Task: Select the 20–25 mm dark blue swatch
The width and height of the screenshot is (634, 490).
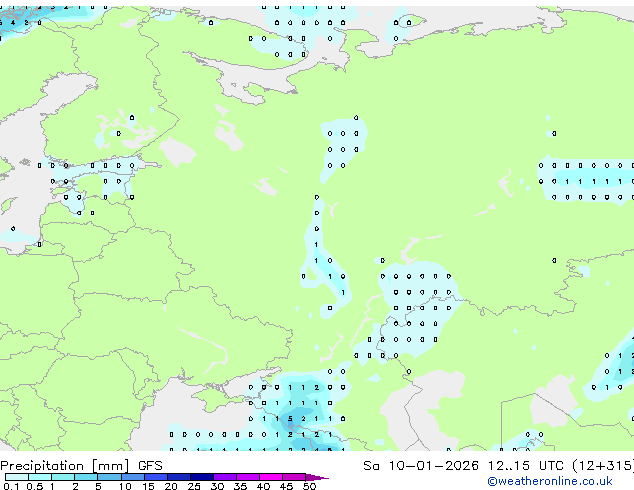Action: pos(179,477)
